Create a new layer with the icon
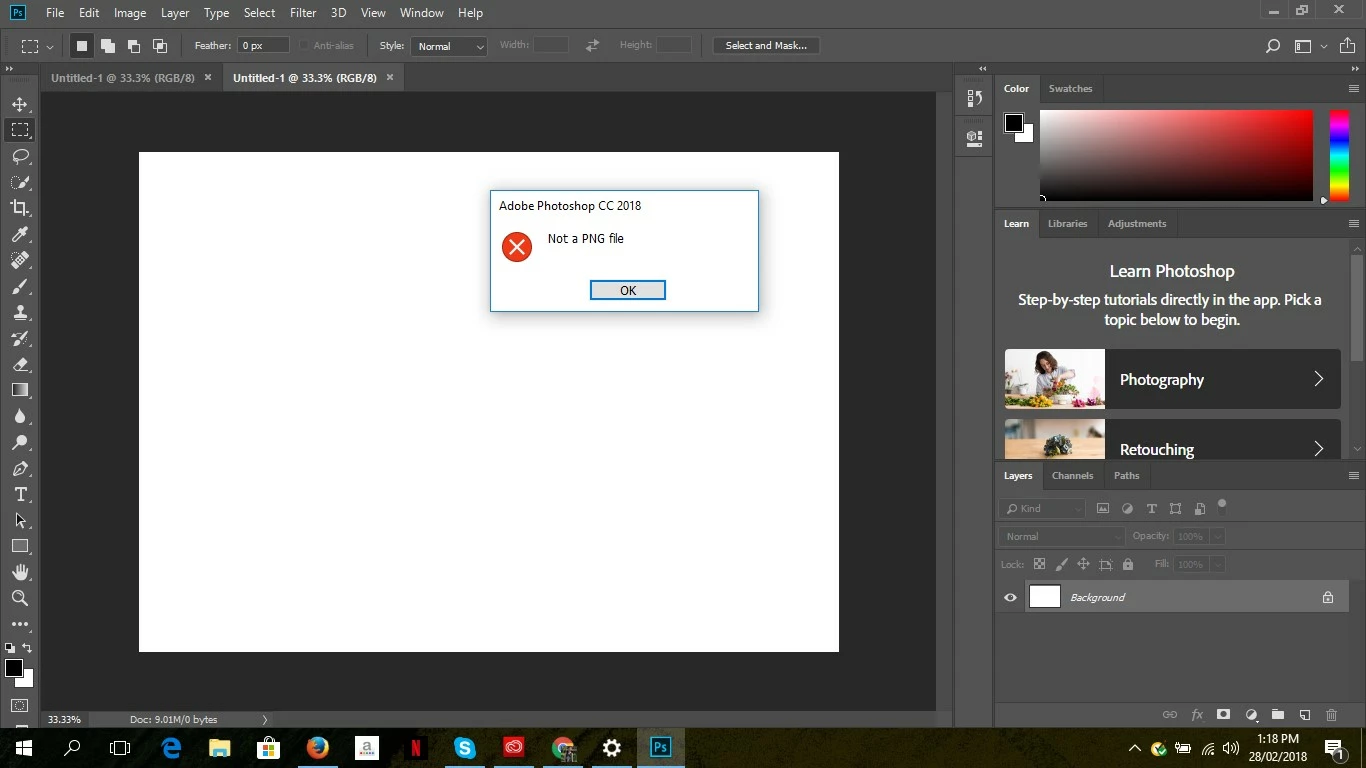1366x768 pixels. tap(1305, 715)
